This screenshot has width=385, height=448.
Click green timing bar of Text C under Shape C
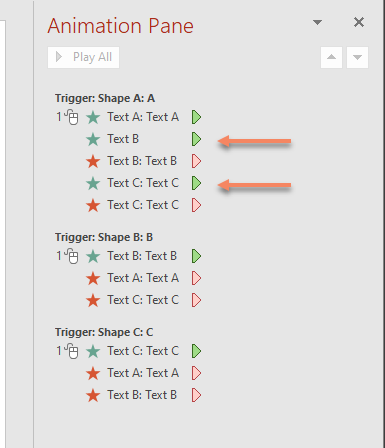click(196, 351)
